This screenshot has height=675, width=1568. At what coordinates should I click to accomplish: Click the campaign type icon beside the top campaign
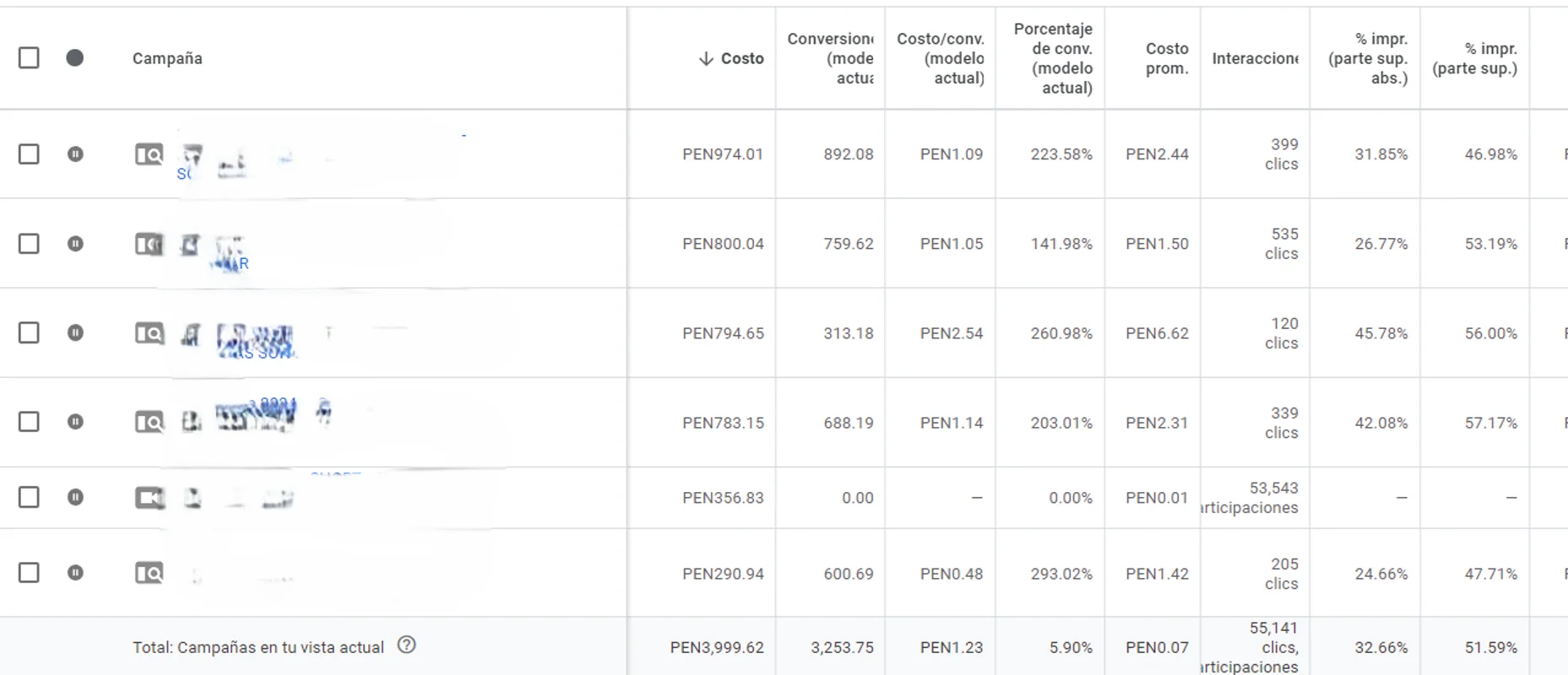click(x=149, y=154)
